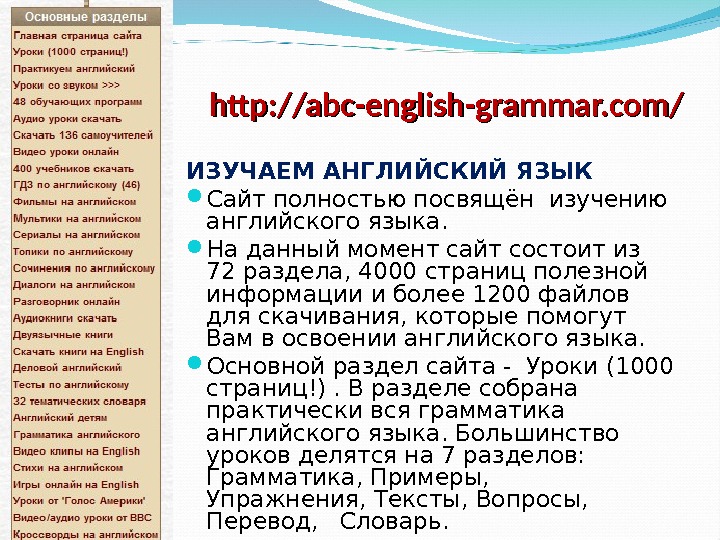Select 'ГДЗ по английскому (46)'

(77, 185)
